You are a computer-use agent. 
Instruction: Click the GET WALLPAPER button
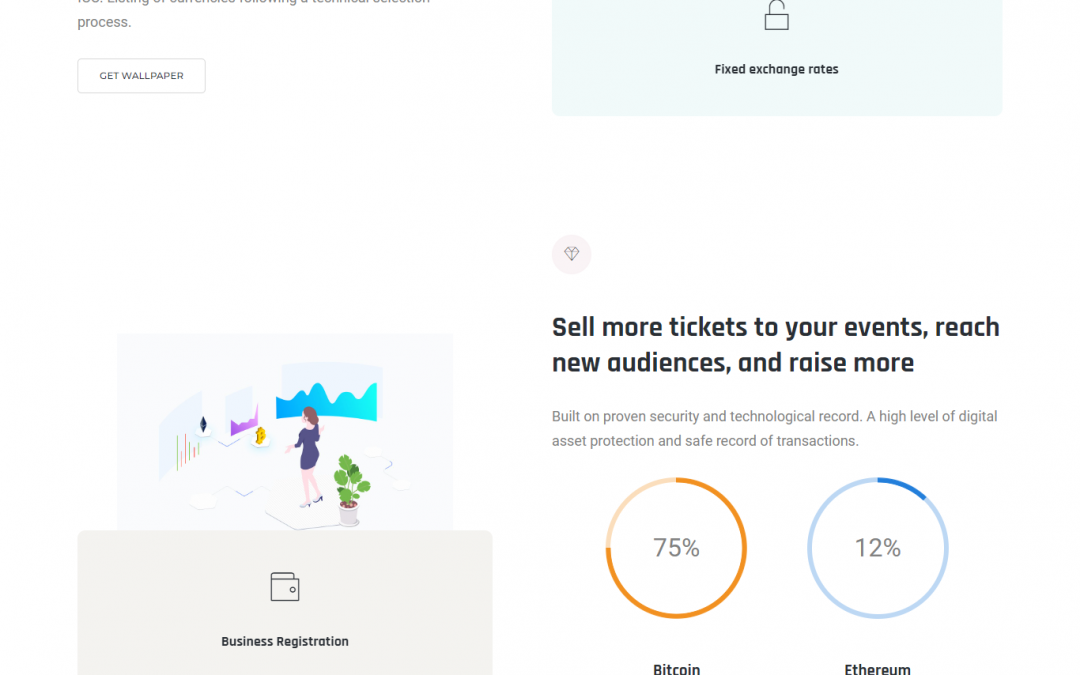click(x=141, y=75)
